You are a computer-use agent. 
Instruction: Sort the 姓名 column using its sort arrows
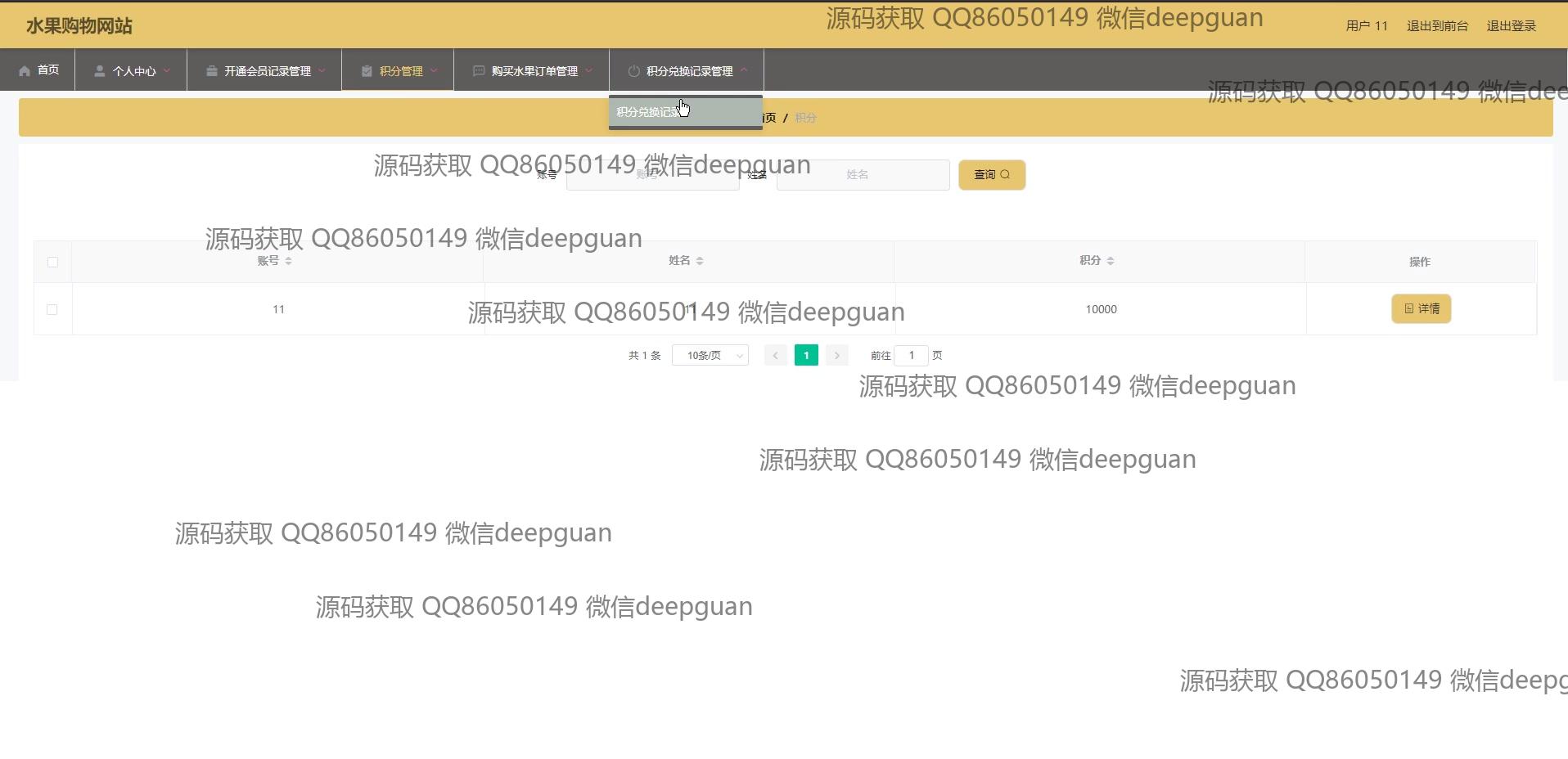pos(699,261)
